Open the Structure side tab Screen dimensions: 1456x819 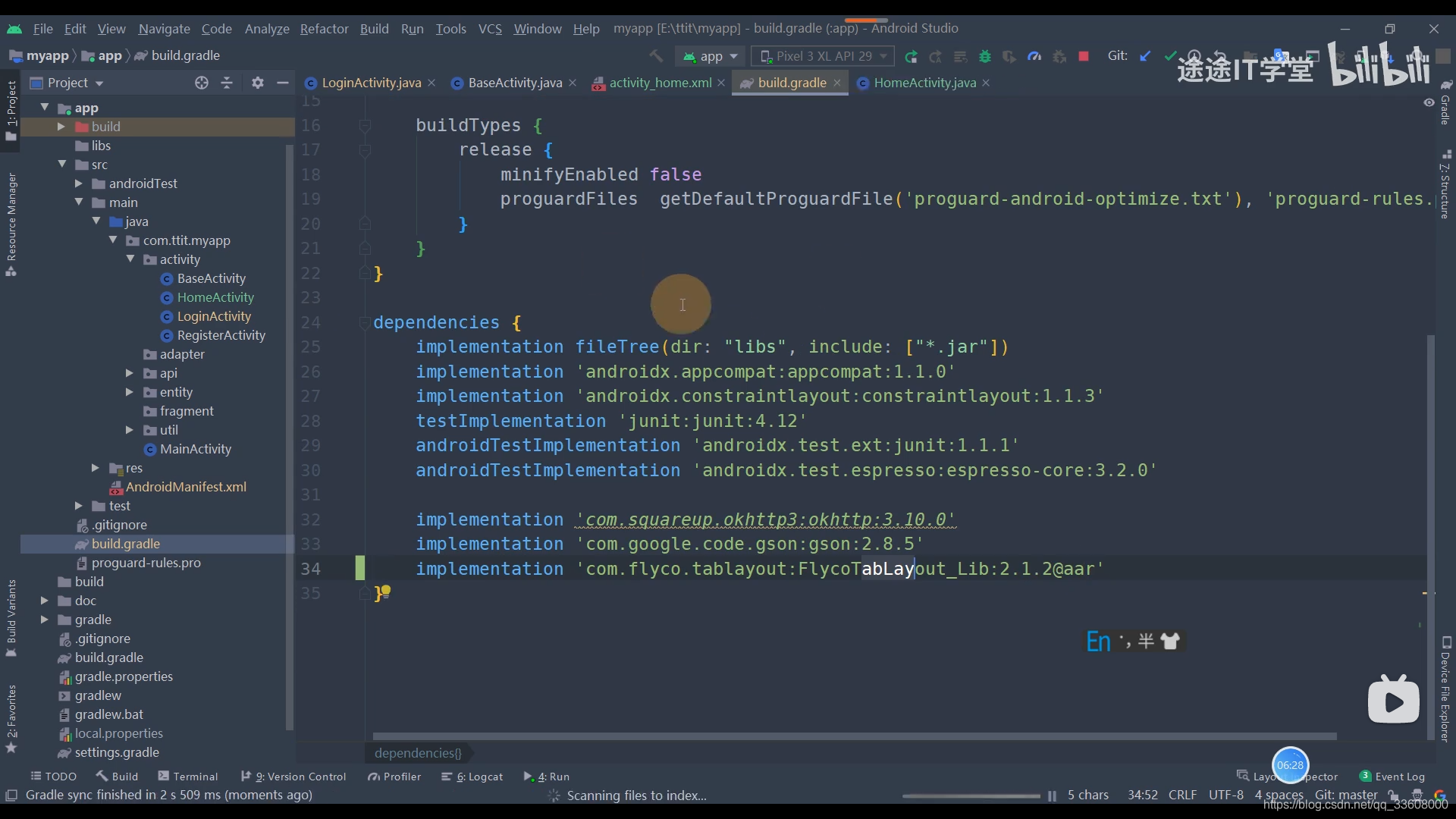pyautogui.click(x=1446, y=184)
